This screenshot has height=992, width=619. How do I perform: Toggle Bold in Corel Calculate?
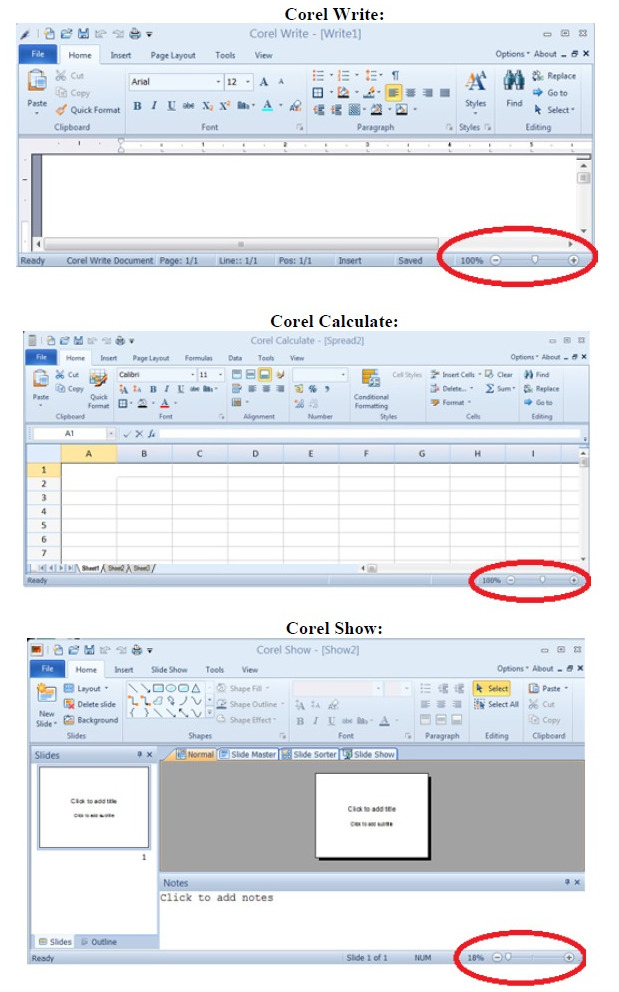(x=153, y=389)
